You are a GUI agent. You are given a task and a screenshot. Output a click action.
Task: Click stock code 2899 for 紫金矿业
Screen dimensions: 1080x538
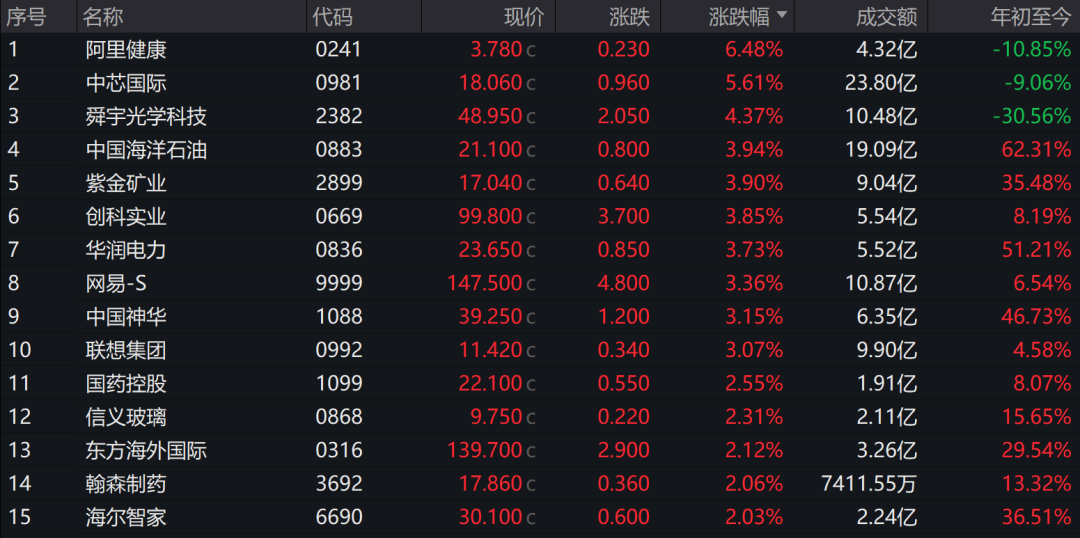point(338,183)
